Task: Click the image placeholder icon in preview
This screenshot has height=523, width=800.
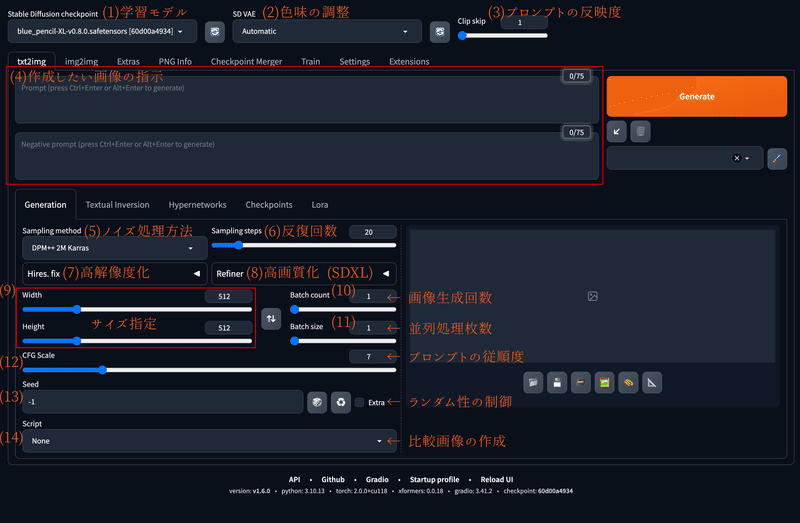Action: tap(592, 296)
